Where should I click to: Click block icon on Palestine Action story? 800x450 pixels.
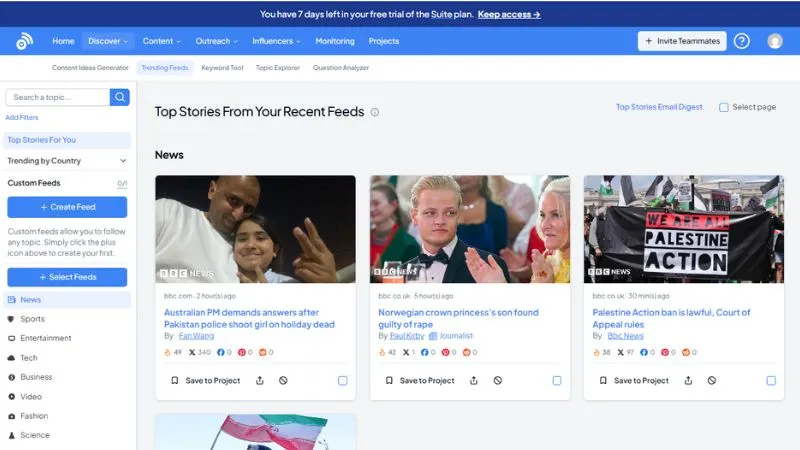coord(712,381)
